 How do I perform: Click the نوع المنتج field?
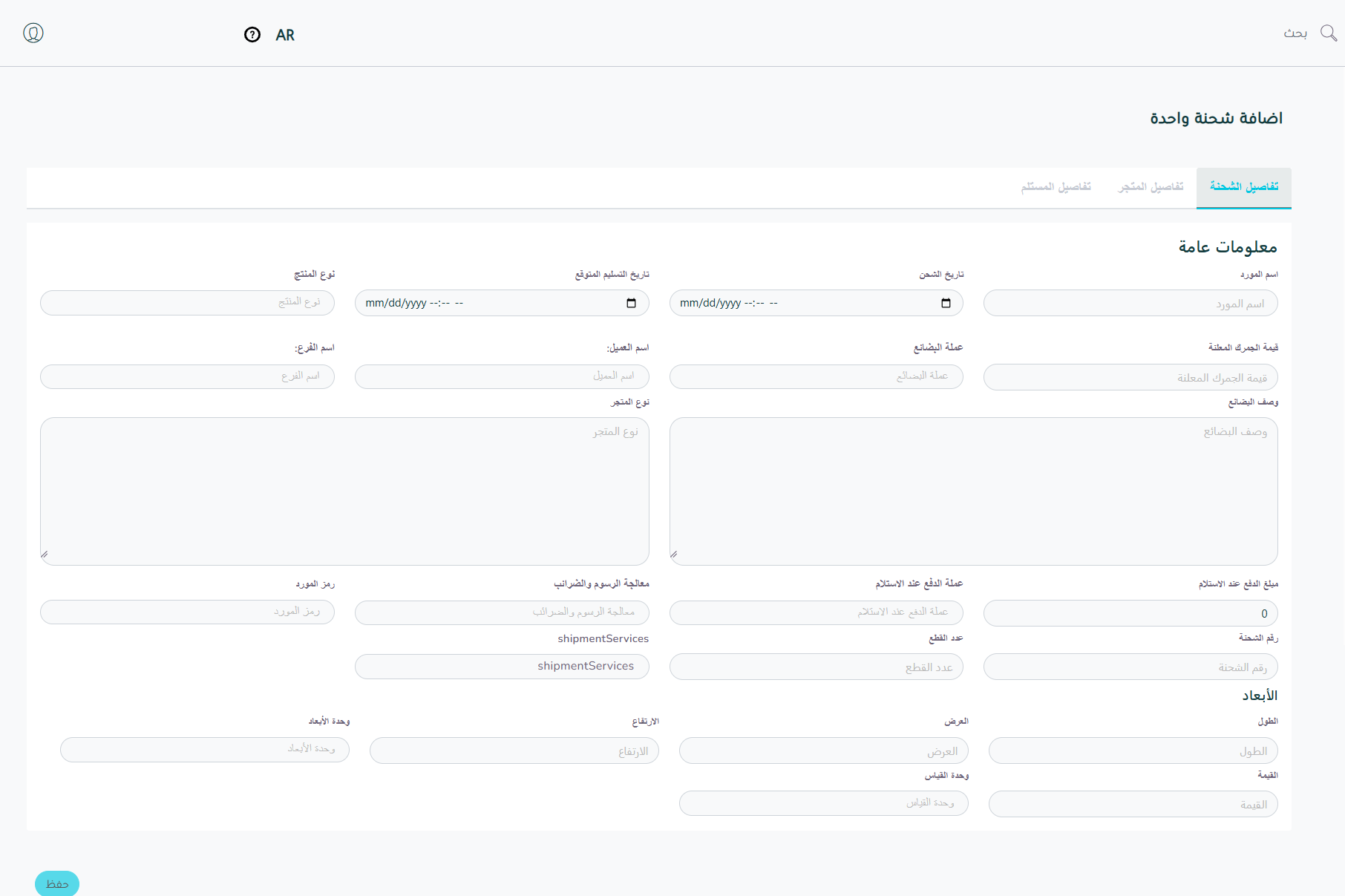point(187,302)
